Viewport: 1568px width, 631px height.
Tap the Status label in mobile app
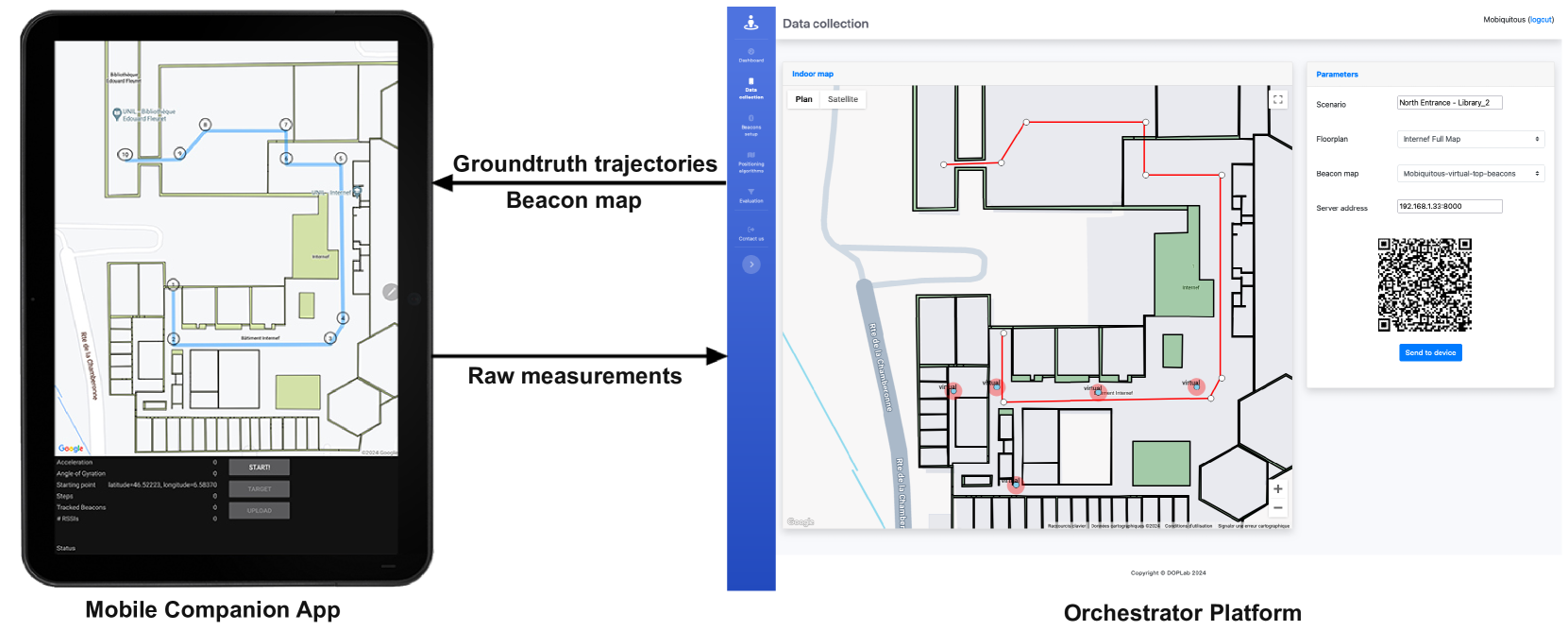(66, 548)
